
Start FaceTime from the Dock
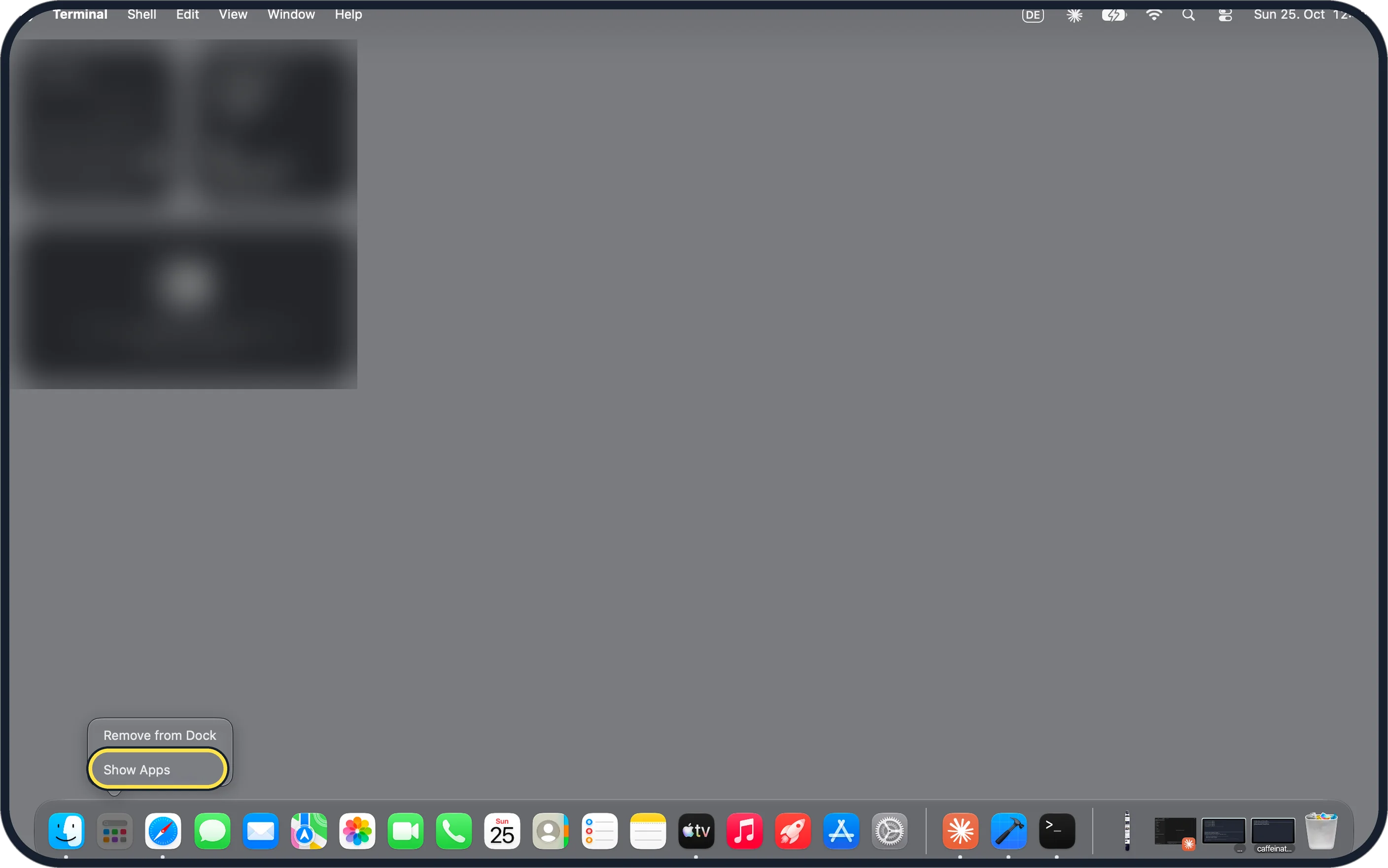point(406,831)
